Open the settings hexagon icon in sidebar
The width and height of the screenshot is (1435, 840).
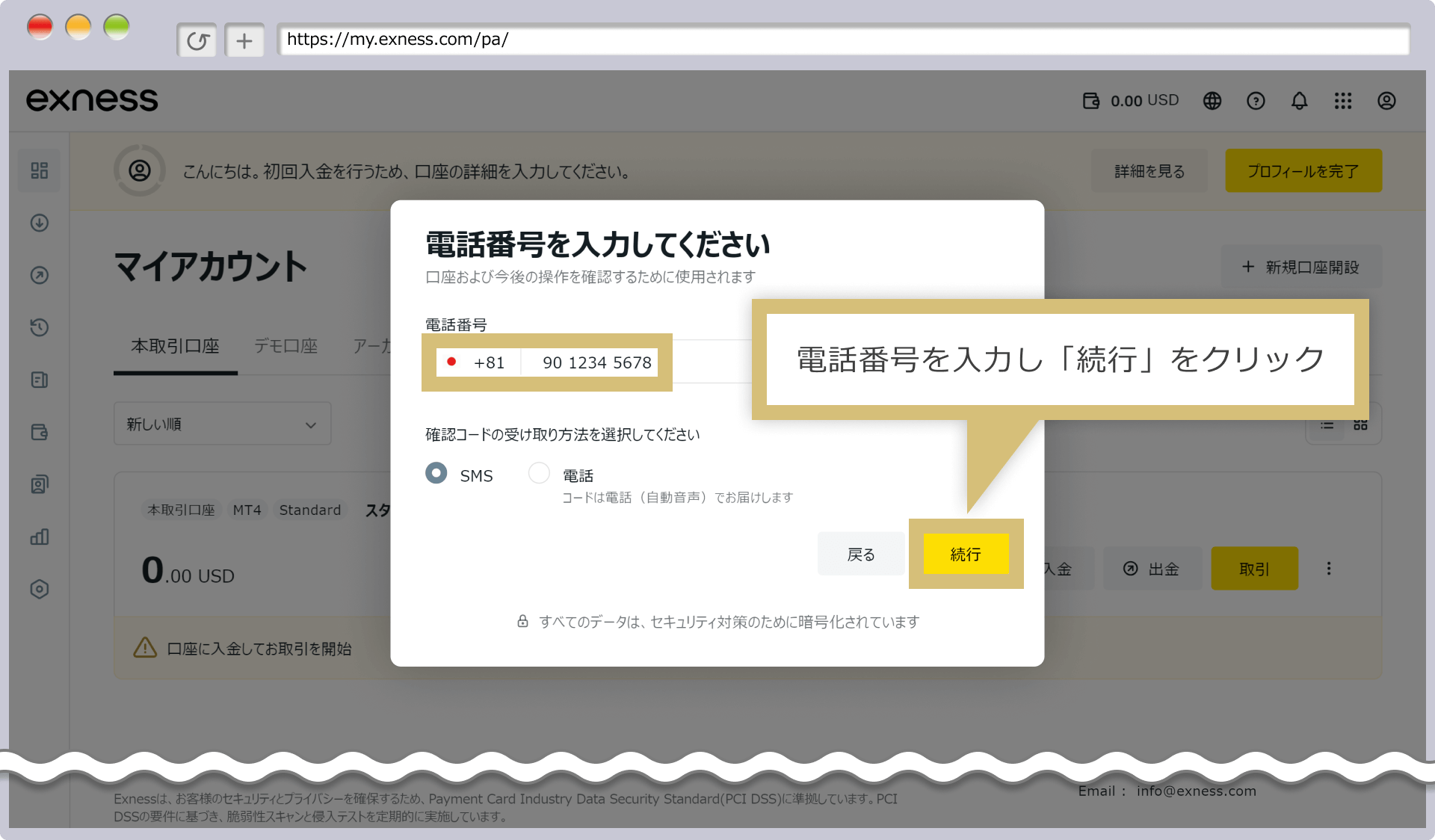40,589
